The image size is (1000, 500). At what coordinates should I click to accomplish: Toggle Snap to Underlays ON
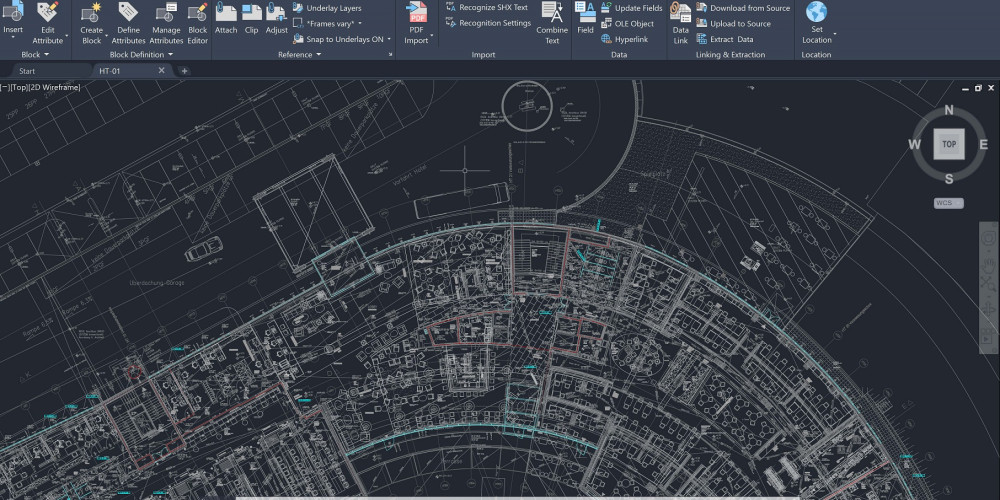click(339, 39)
